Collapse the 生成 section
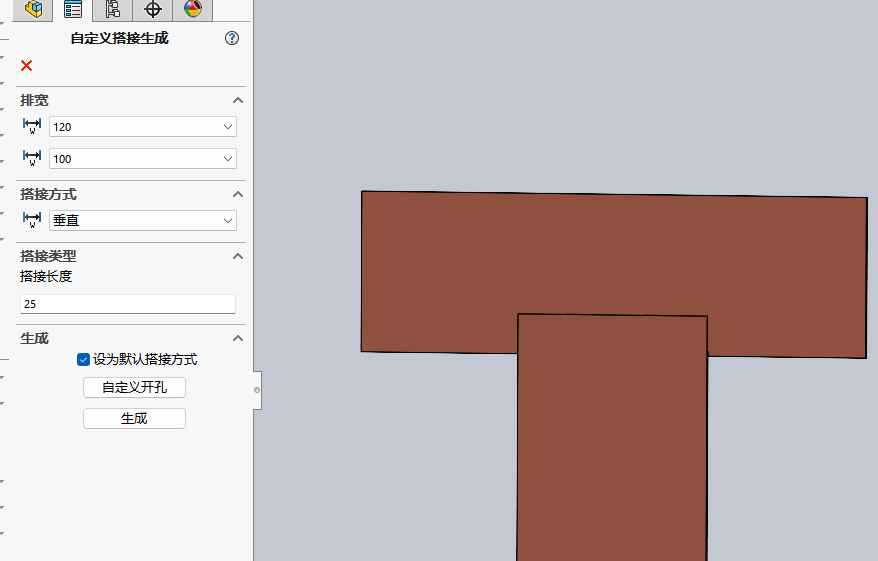The width and height of the screenshot is (878, 561). [238, 338]
